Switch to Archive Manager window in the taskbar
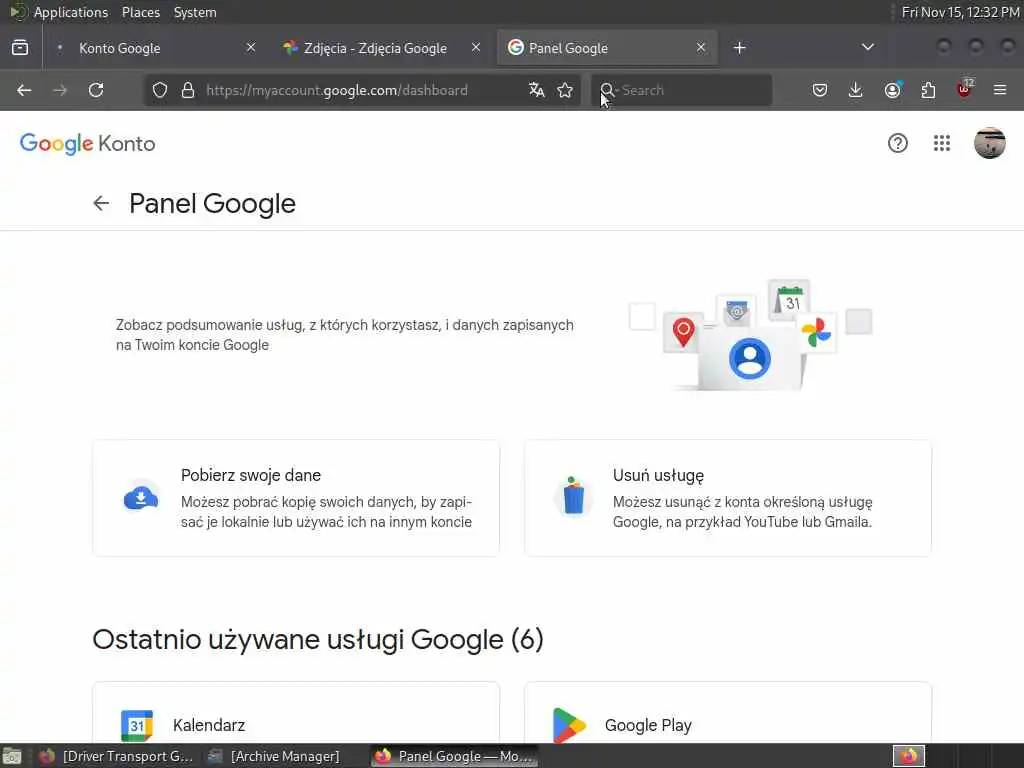This screenshot has height=768, width=1024. [x=275, y=756]
